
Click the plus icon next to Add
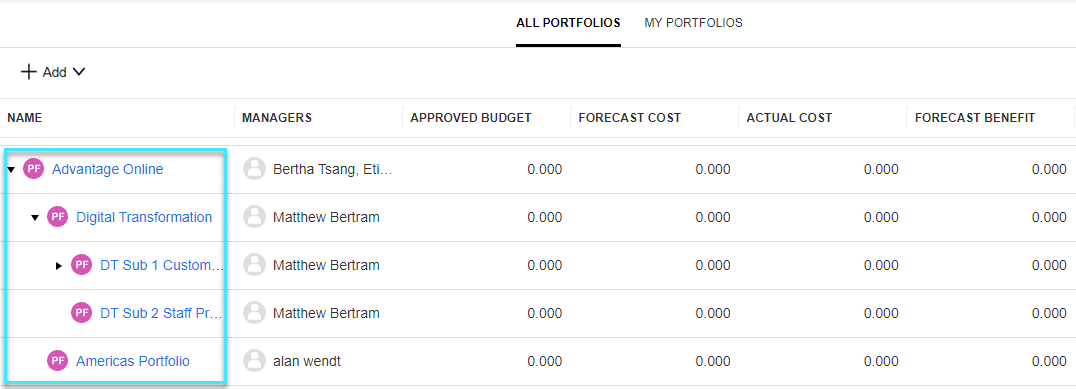(28, 72)
